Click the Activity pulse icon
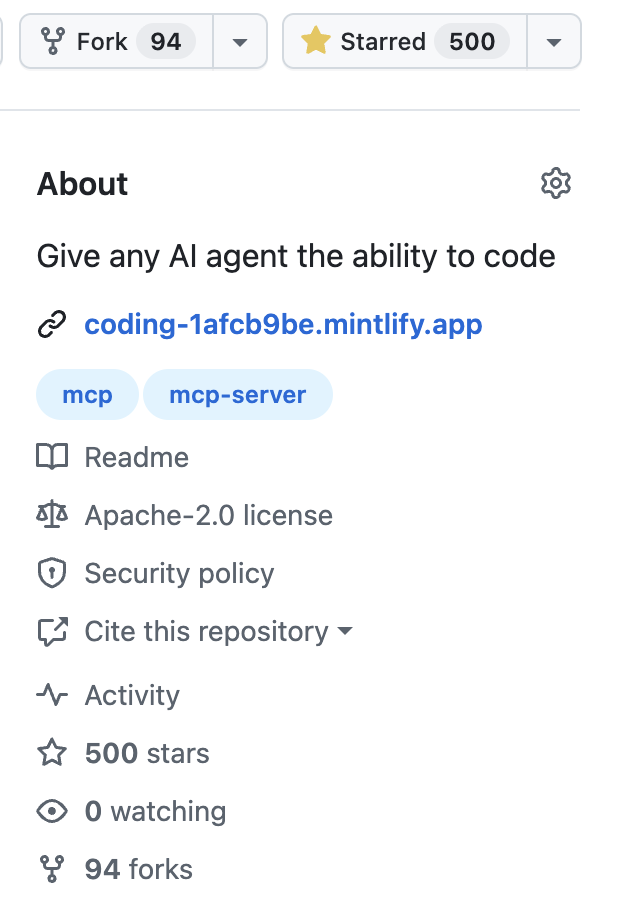This screenshot has width=620, height=908. click(x=52, y=695)
